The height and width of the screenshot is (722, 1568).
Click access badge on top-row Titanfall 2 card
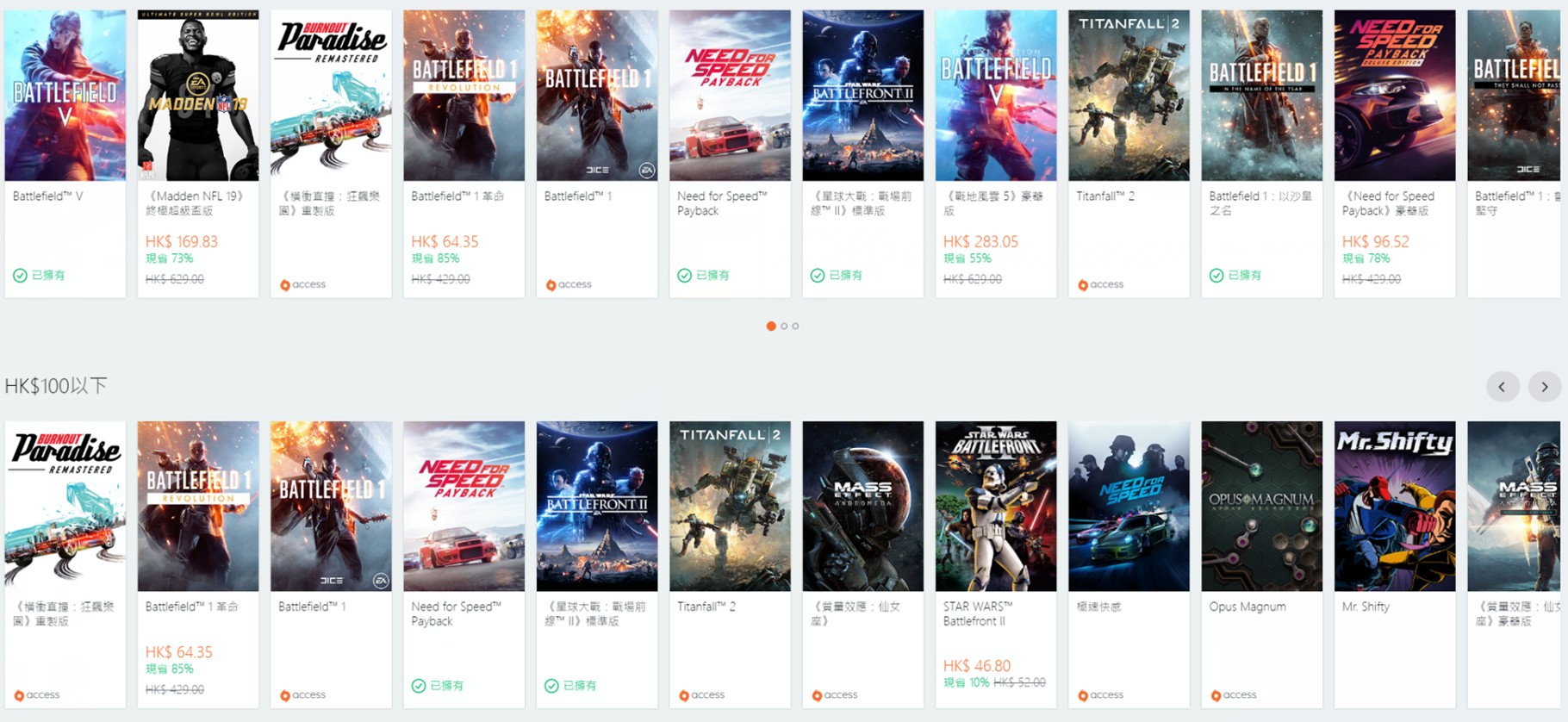[1100, 284]
